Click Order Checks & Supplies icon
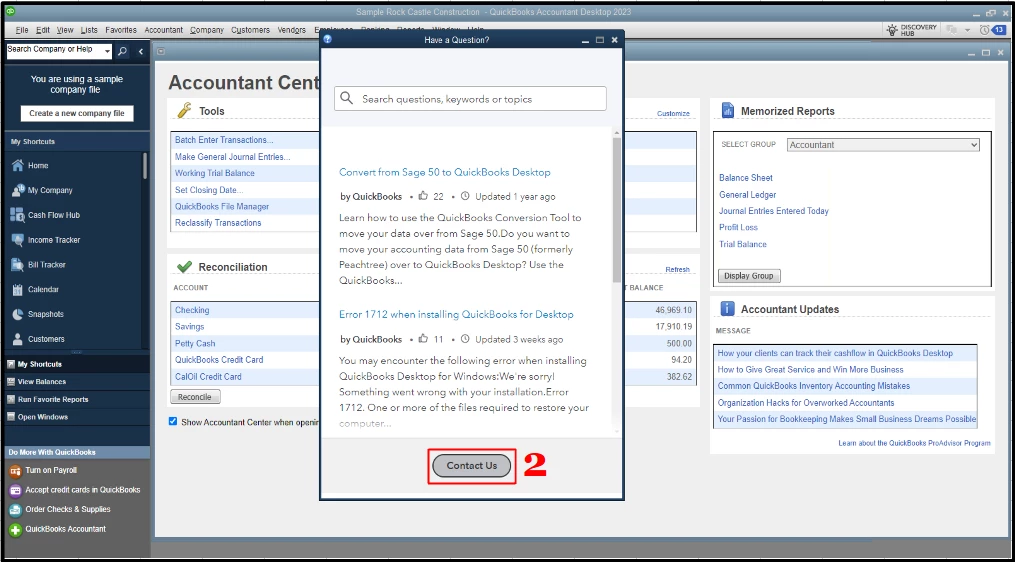 pos(15,510)
